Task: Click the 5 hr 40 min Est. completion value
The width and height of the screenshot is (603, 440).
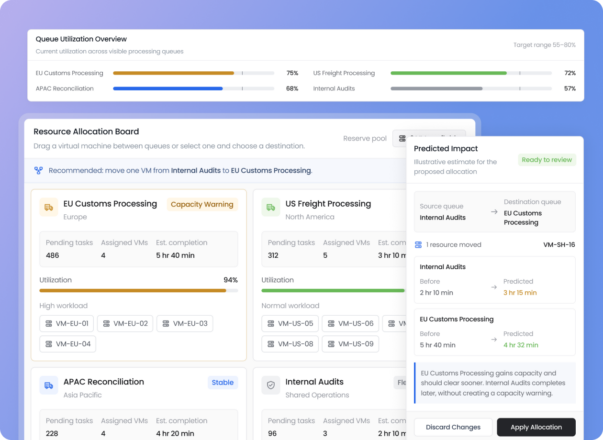Action: pos(175,255)
